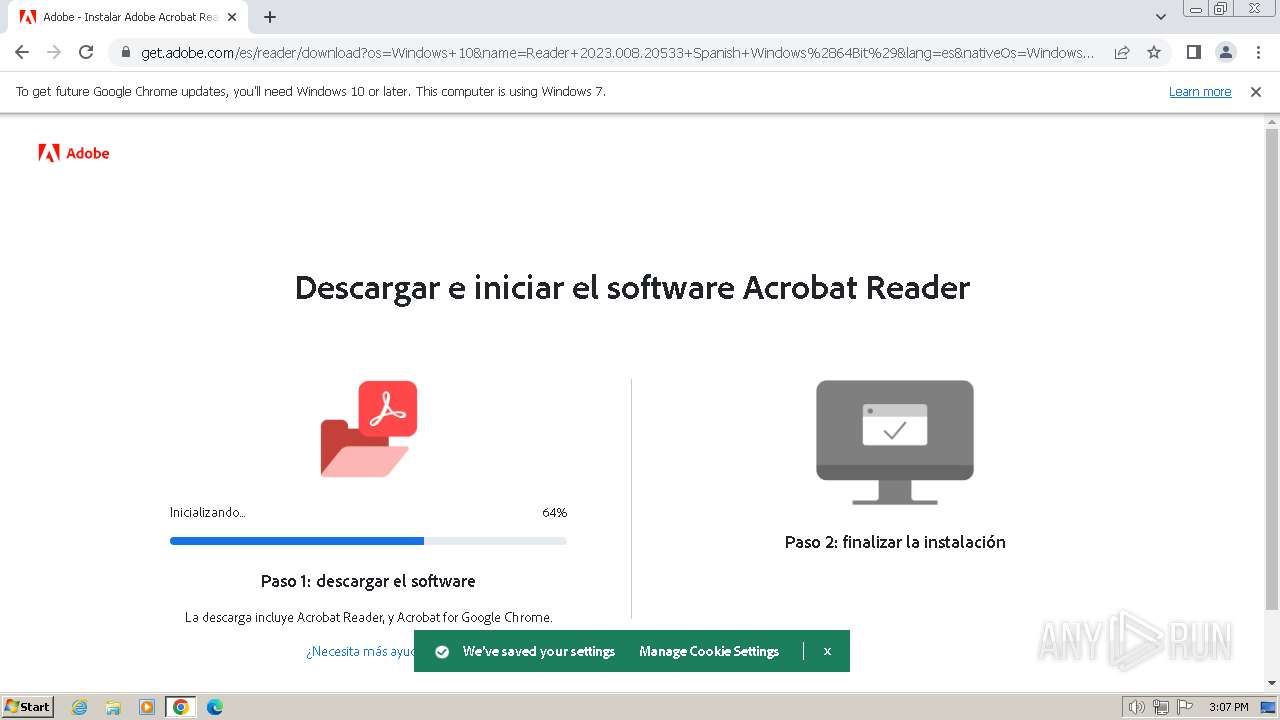1280x720 pixels.
Task: Click the page vertical scrollbar
Action: pyautogui.click(x=1272, y=370)
